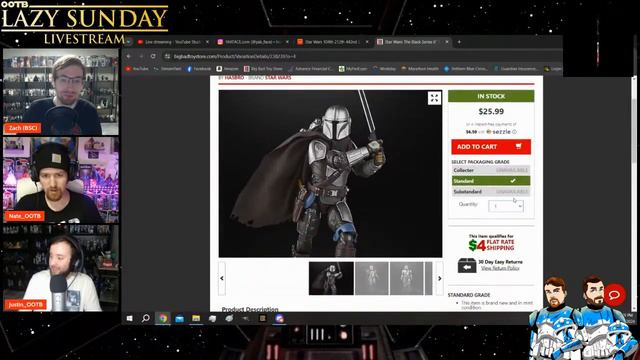Open YouTube bookmark

[x=138, y=69]
